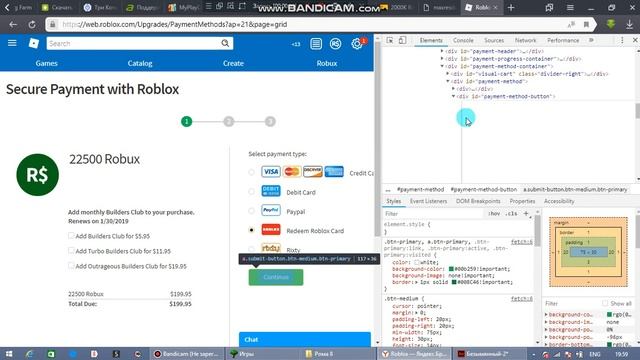Open Games in Roblox navigation
640x360 pixels.
point(47,63)
